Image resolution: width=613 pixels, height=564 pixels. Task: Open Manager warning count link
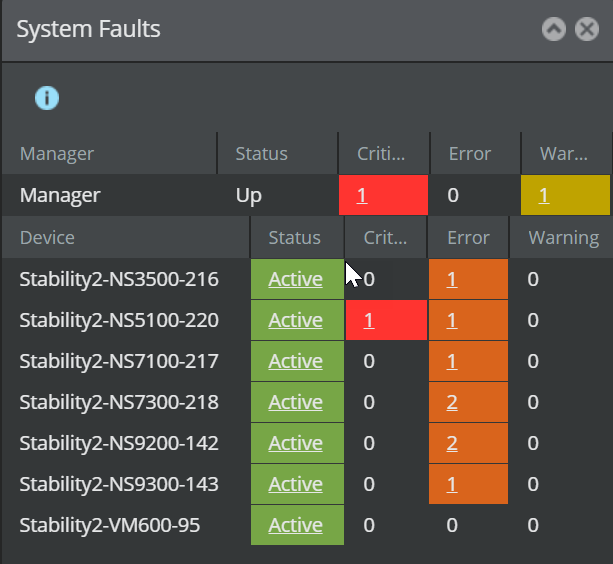[x=544, y=195]
